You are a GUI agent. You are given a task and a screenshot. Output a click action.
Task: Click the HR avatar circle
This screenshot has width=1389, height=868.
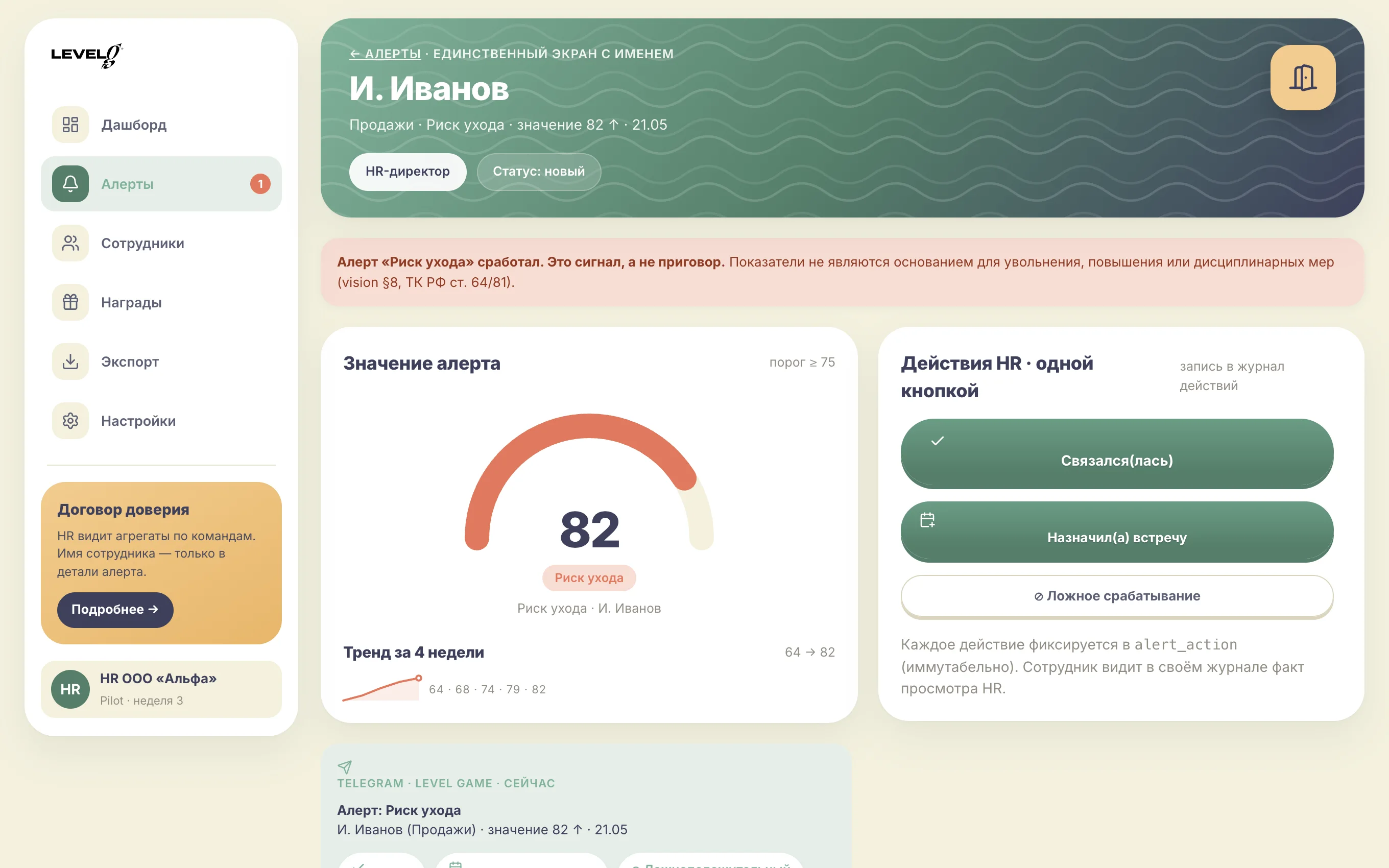70,689
